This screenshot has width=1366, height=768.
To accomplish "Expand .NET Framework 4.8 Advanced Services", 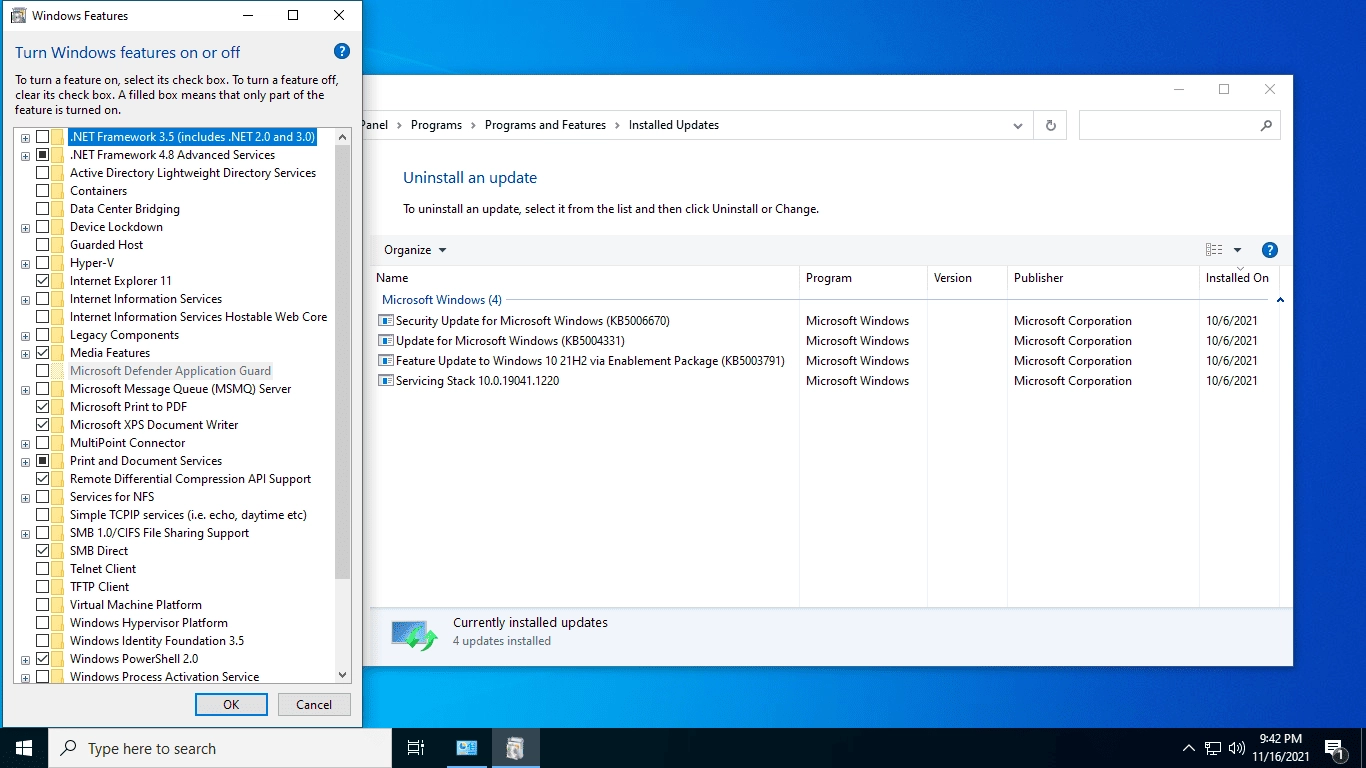I will (x=25, y=155).
